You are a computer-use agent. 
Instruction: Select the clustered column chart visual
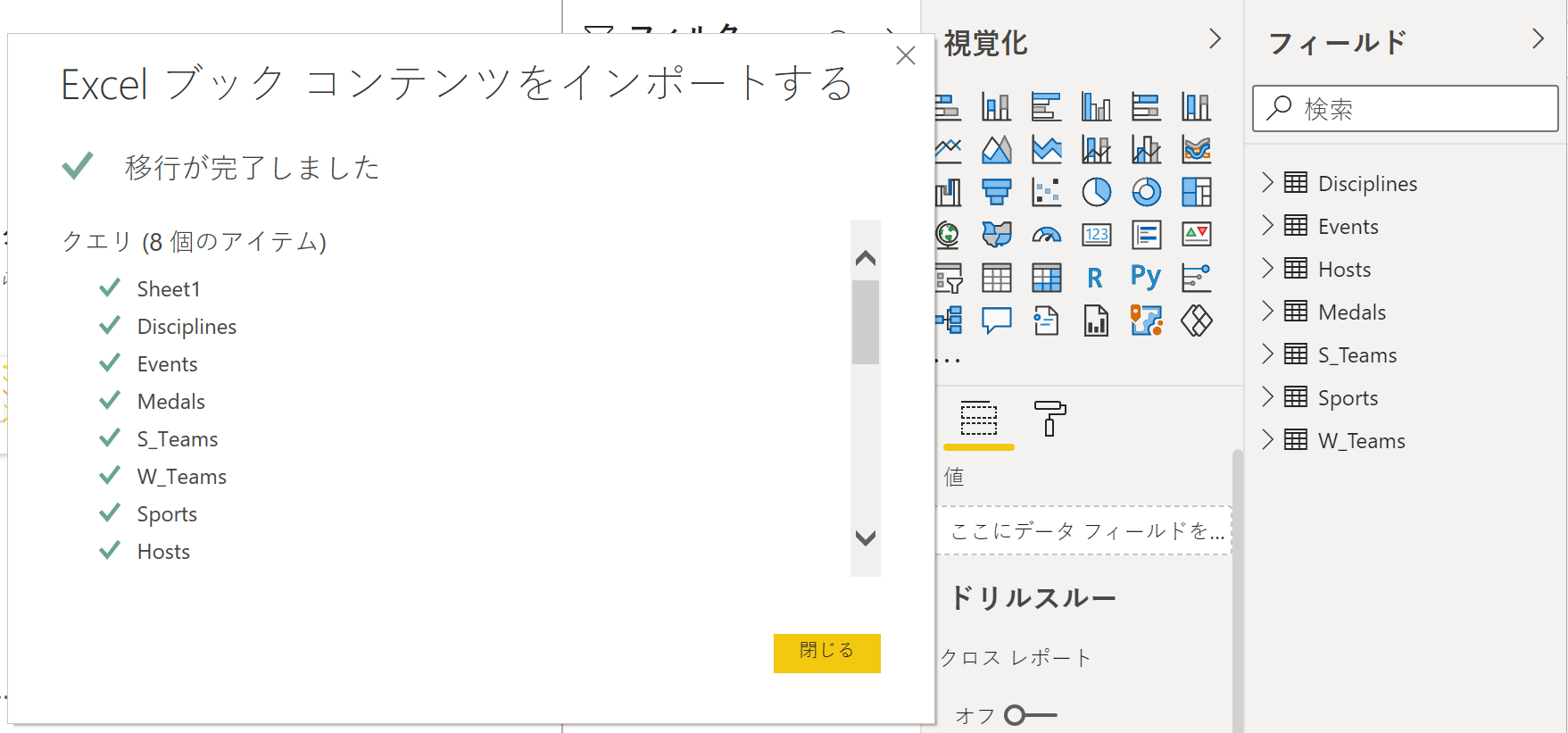pyautogui.click(x=1097, y=107)
